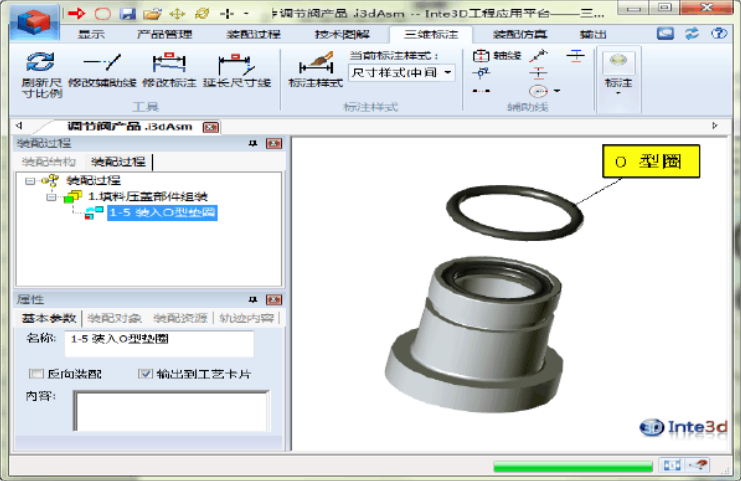The width and height of the screenshot is (741, 481).
Task: Click the save disk icon in title bar
Action: pyautogui.click(x=127, y=13)
